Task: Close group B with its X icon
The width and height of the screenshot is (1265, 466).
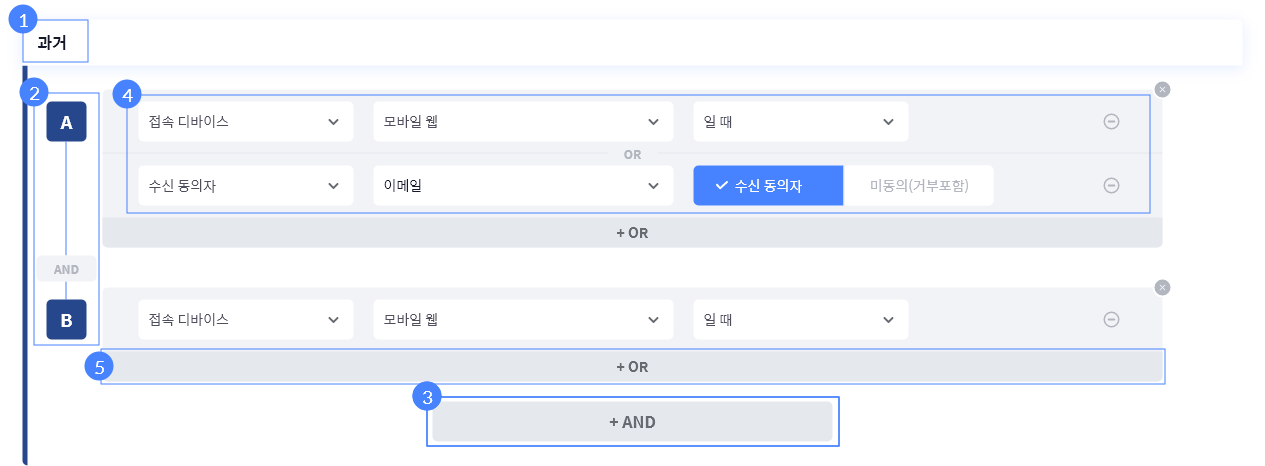Action: [x=1161, y=287]
